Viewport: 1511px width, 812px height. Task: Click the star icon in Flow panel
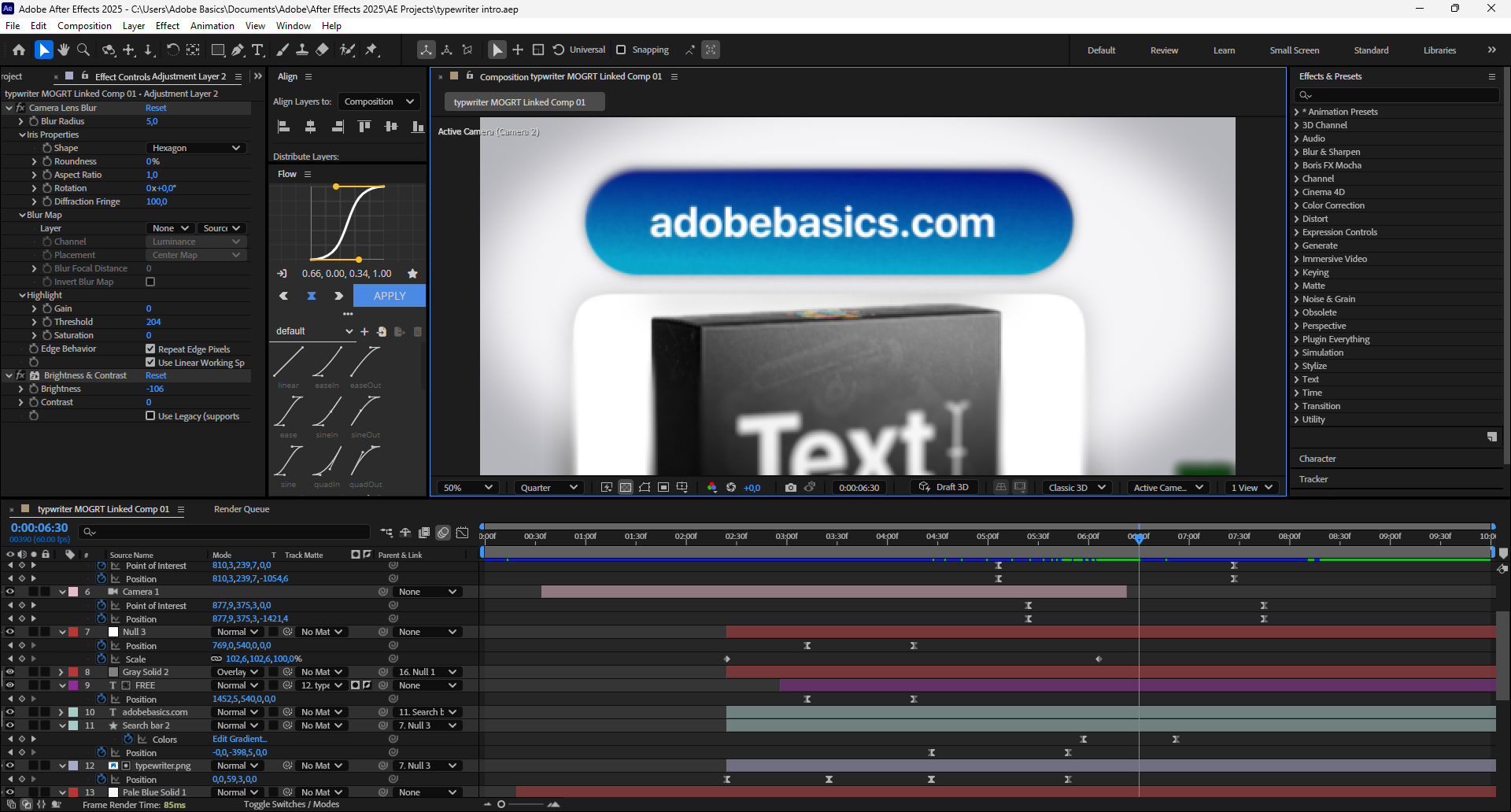[412, 274]
